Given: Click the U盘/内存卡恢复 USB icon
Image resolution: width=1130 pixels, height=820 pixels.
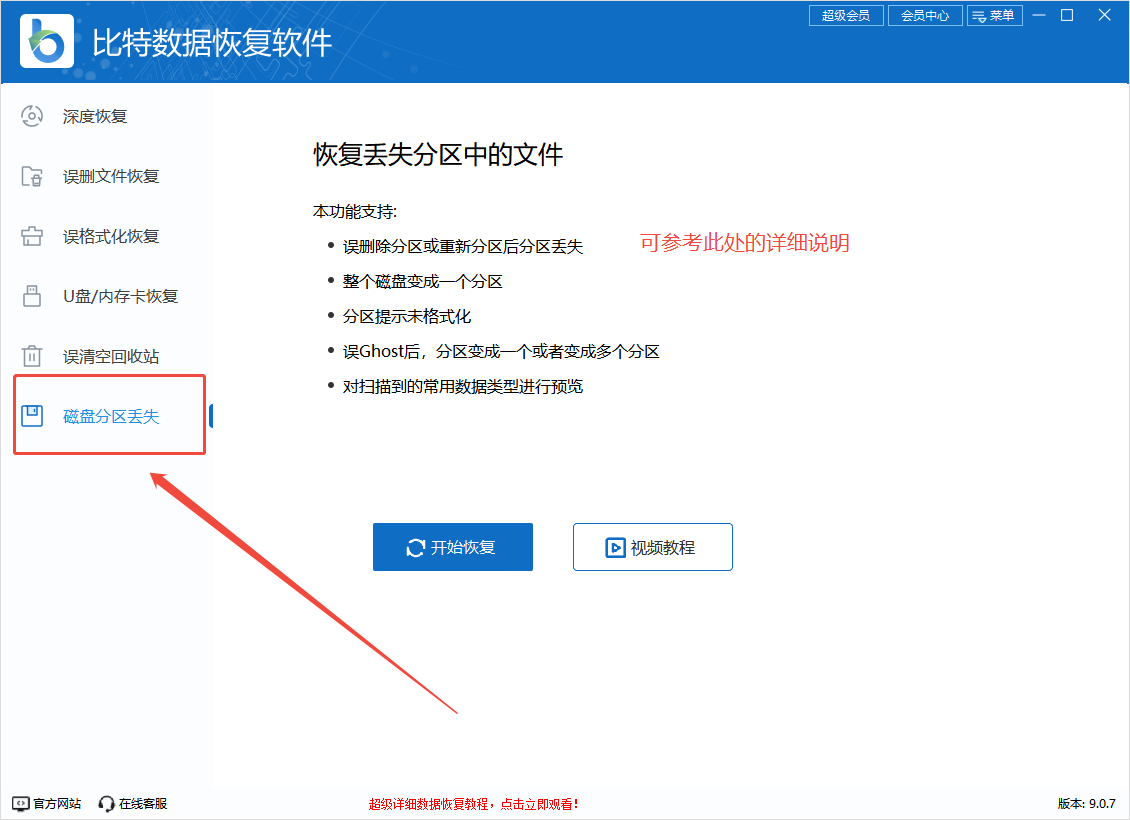Looking at the screenshot, I should point(32,295).
